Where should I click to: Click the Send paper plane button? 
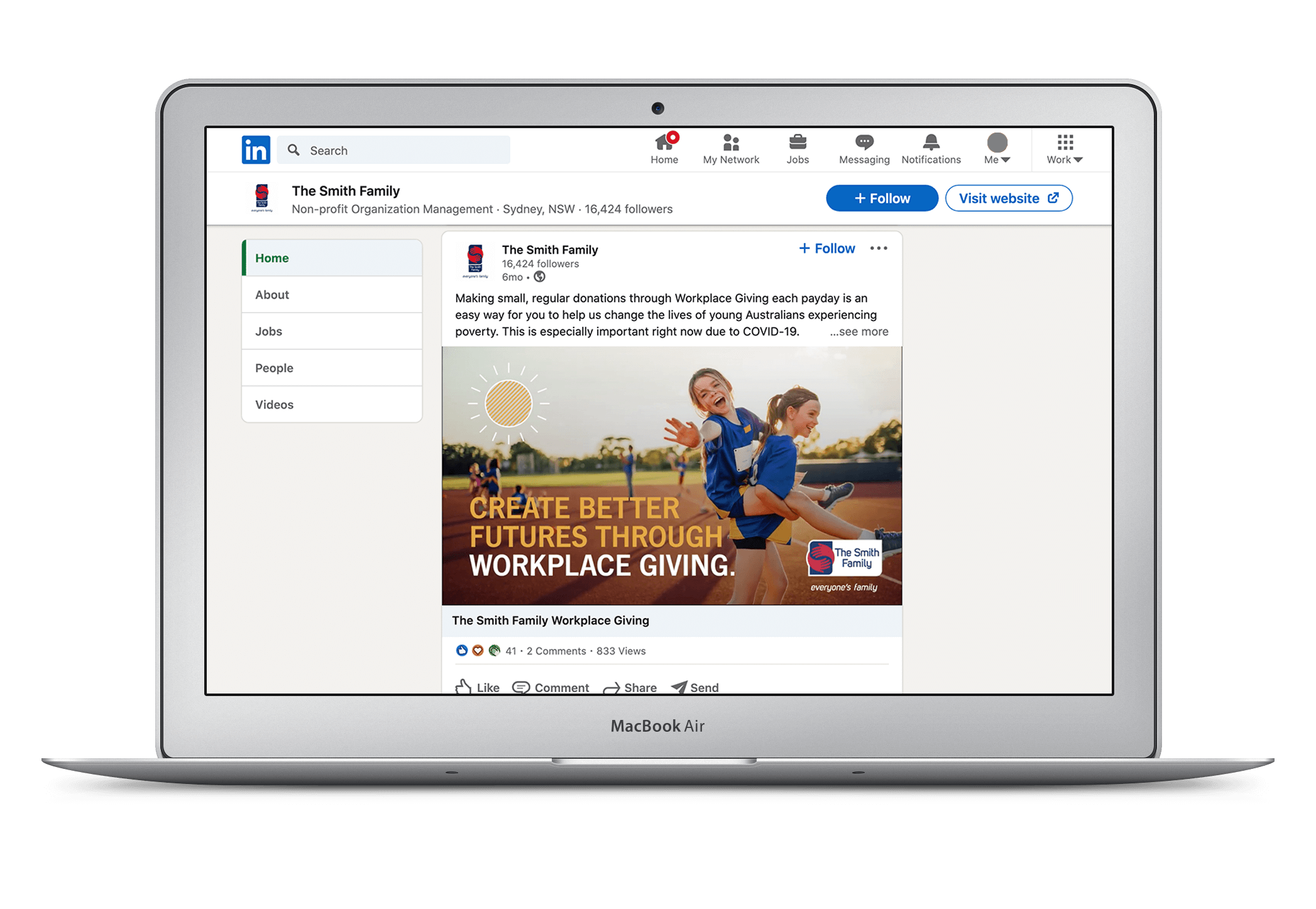tap(695, 687)
